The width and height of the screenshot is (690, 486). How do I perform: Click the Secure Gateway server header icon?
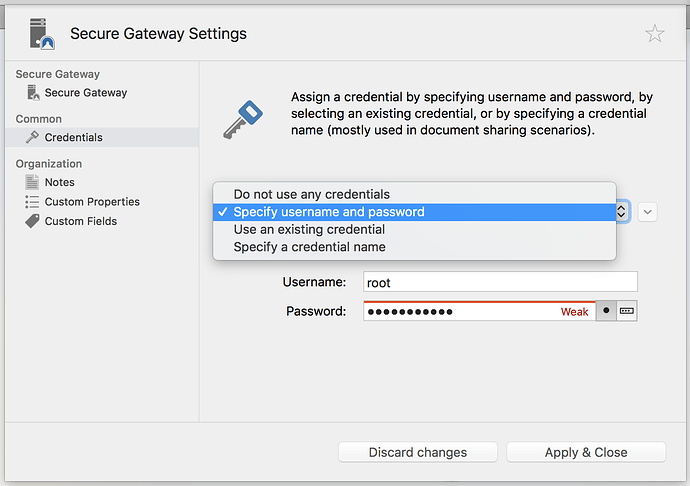[41, 34]
